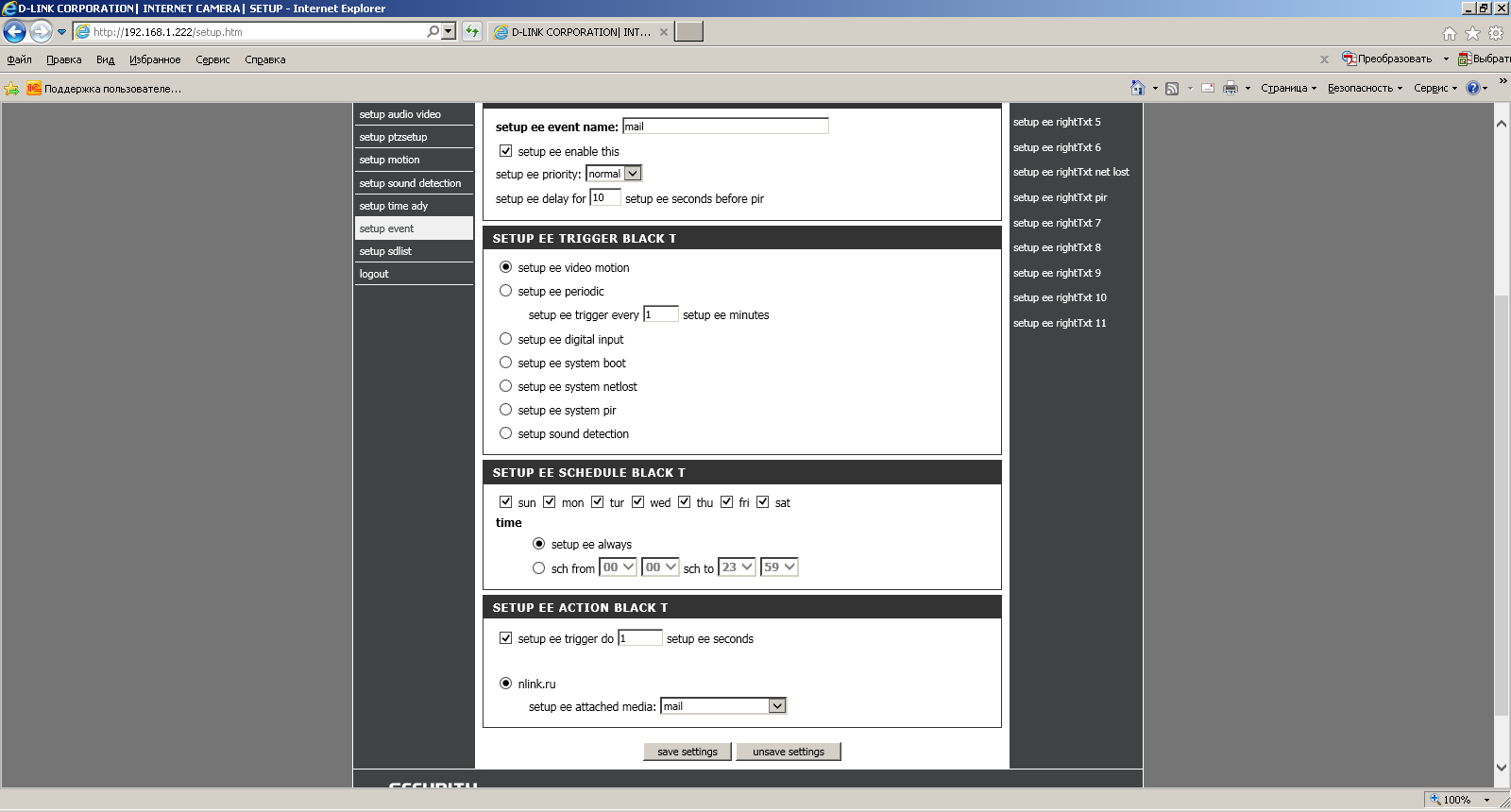Screen dimensions: 1511x812
Task: Click the command bar Home page icon
Action: (1138, 88)
